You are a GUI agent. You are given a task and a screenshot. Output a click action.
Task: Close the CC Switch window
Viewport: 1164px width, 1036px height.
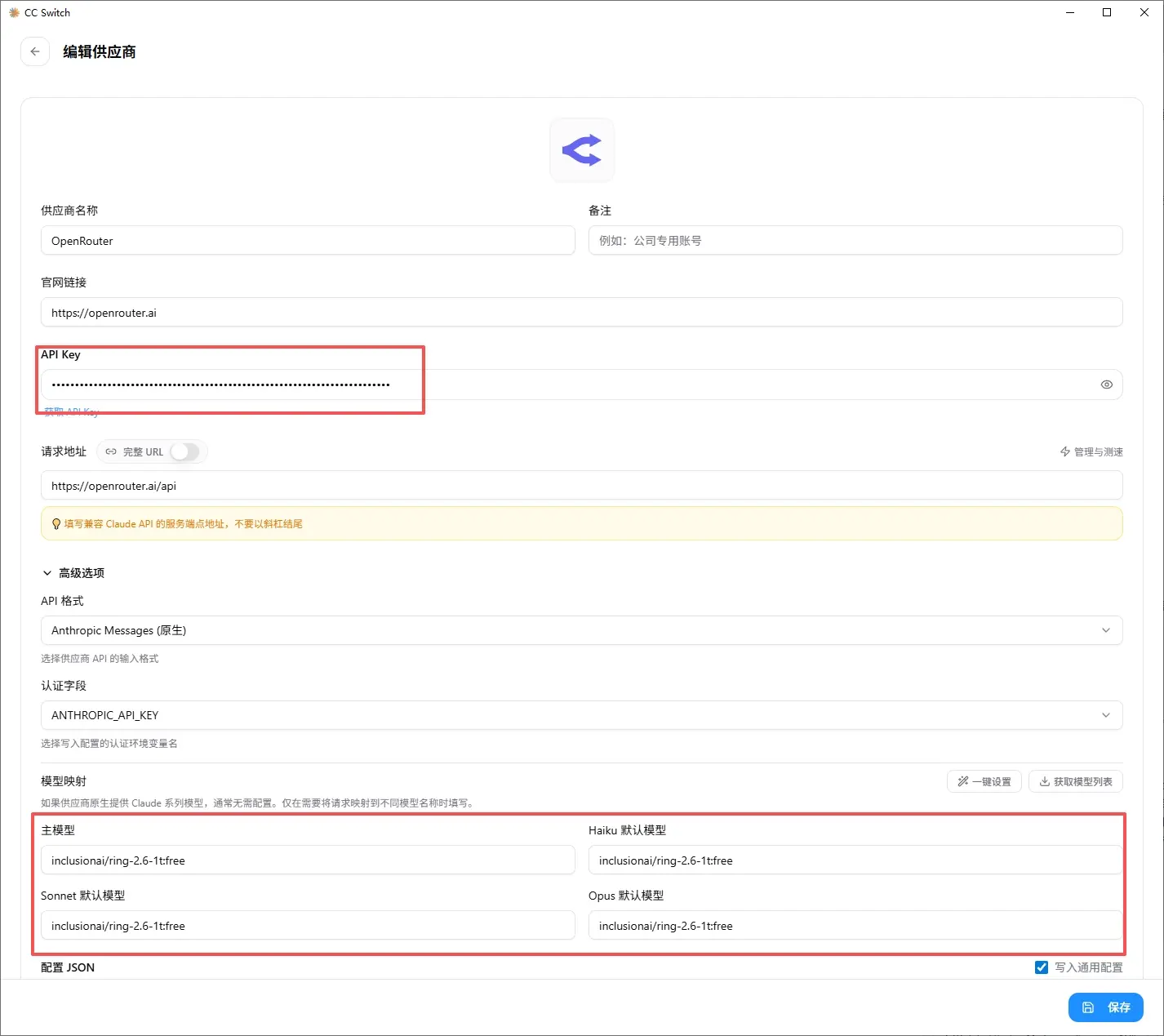(x=1144, y=12)
